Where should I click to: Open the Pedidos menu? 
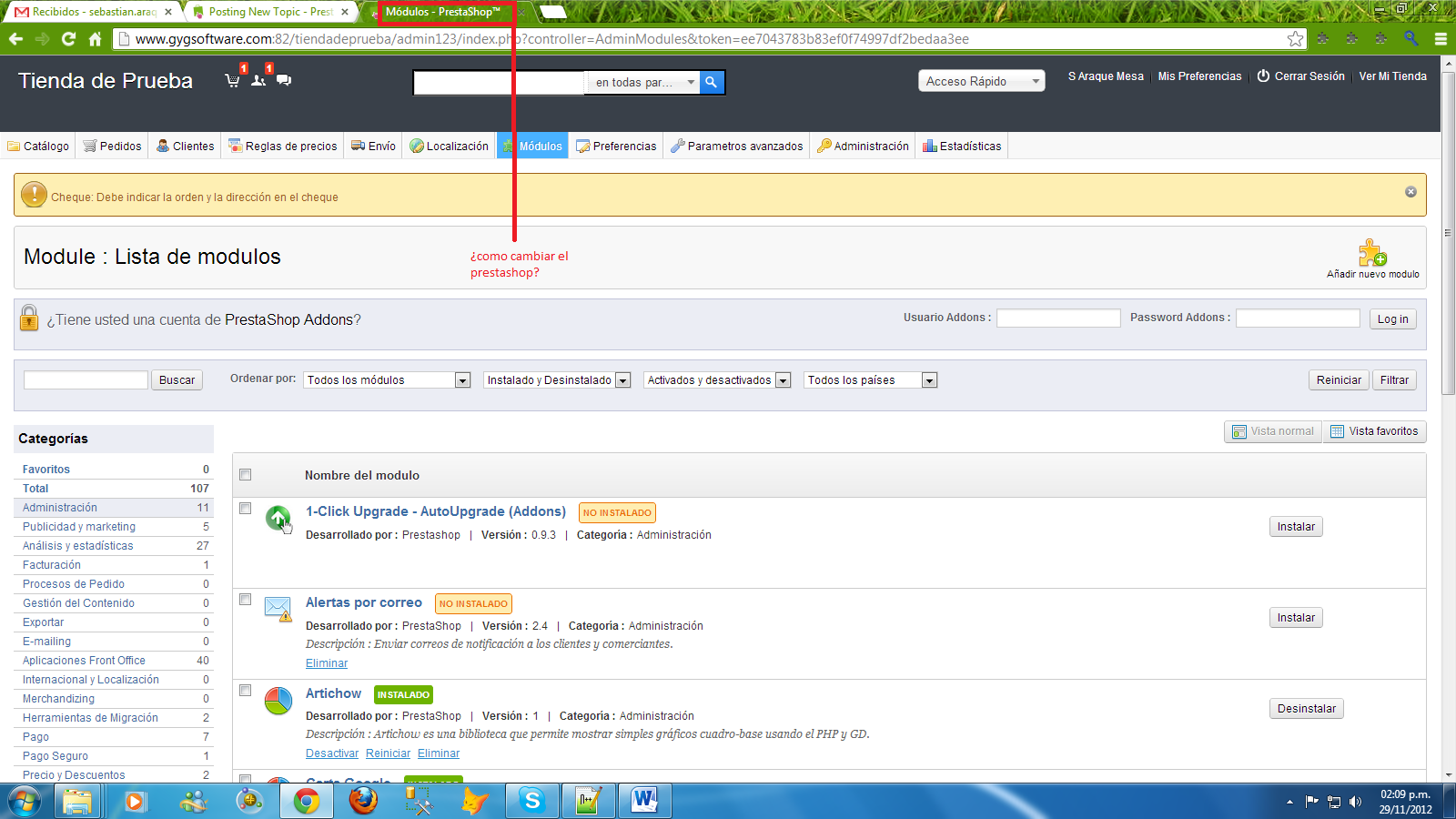click(112, 146)
